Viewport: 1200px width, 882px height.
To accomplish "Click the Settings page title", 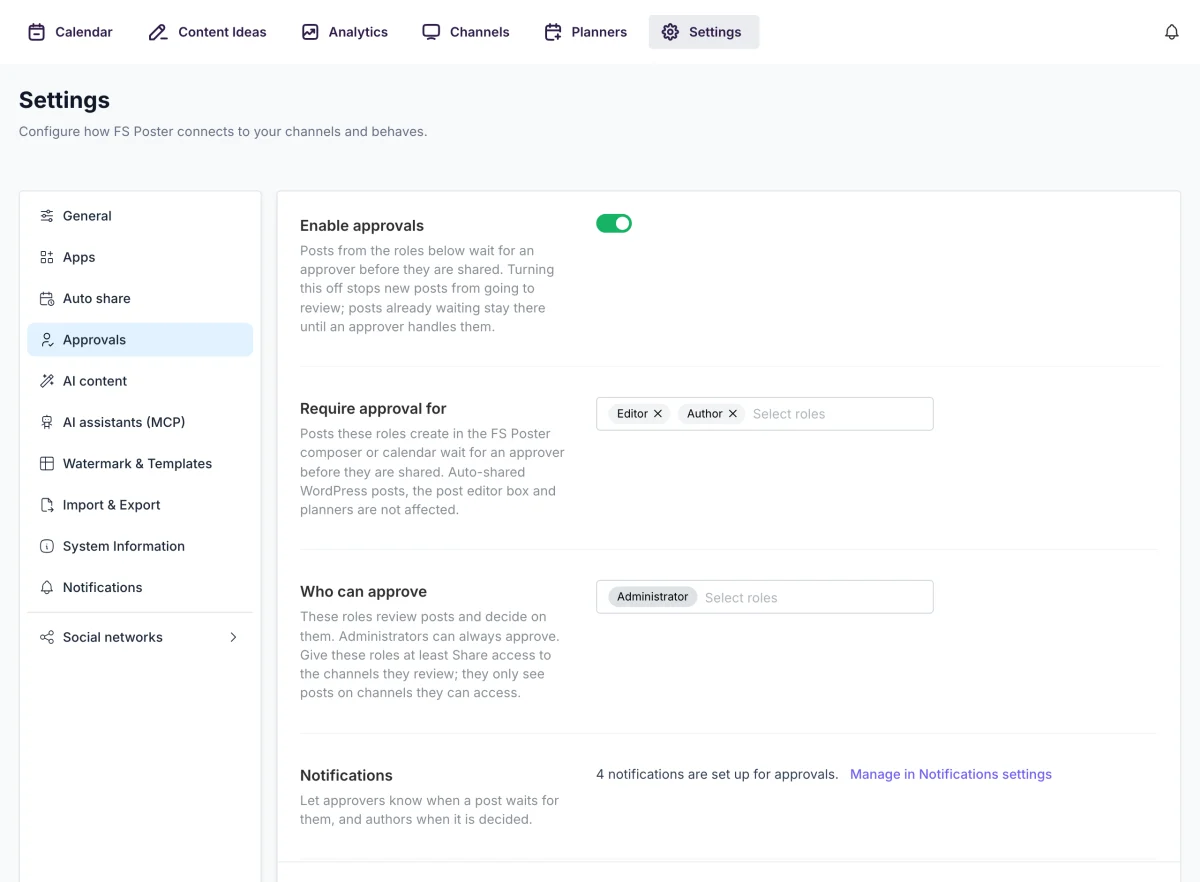I will [x=64, y=100].
